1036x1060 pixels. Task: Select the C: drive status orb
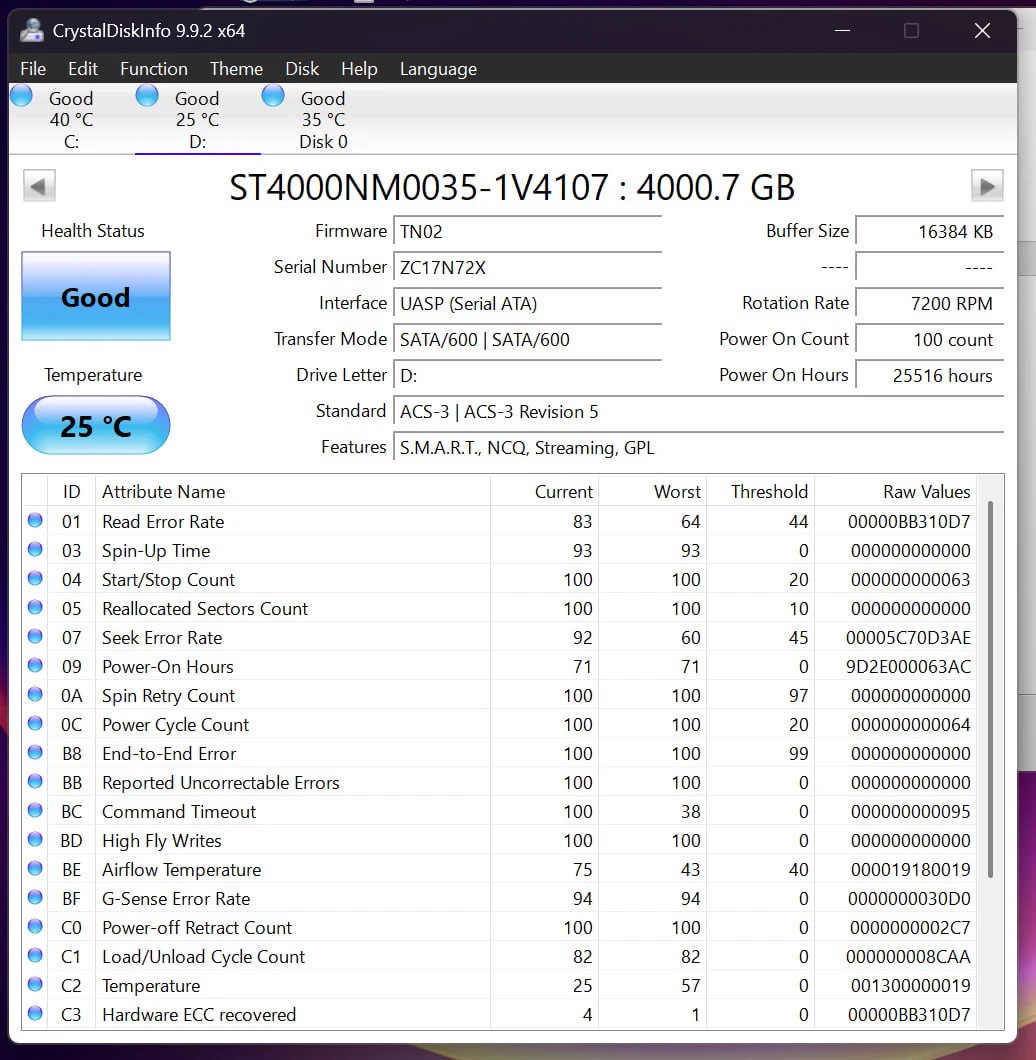pyautogui.click(x=22, y=96)
